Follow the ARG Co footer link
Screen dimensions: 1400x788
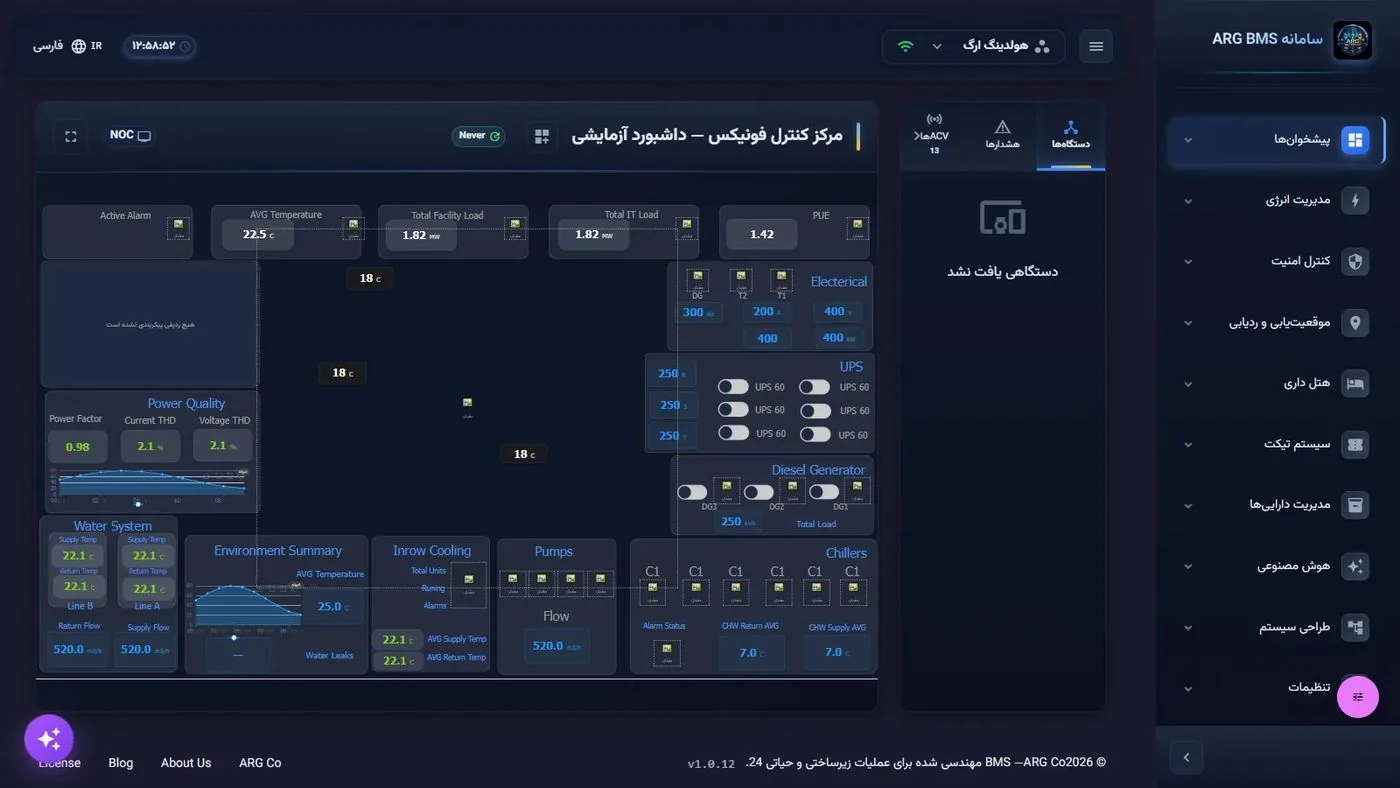260,763
